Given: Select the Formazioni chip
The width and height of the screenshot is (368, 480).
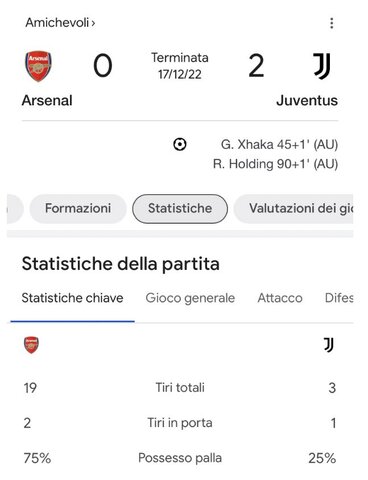Looking at the screenshot, I should pos(78,208).
